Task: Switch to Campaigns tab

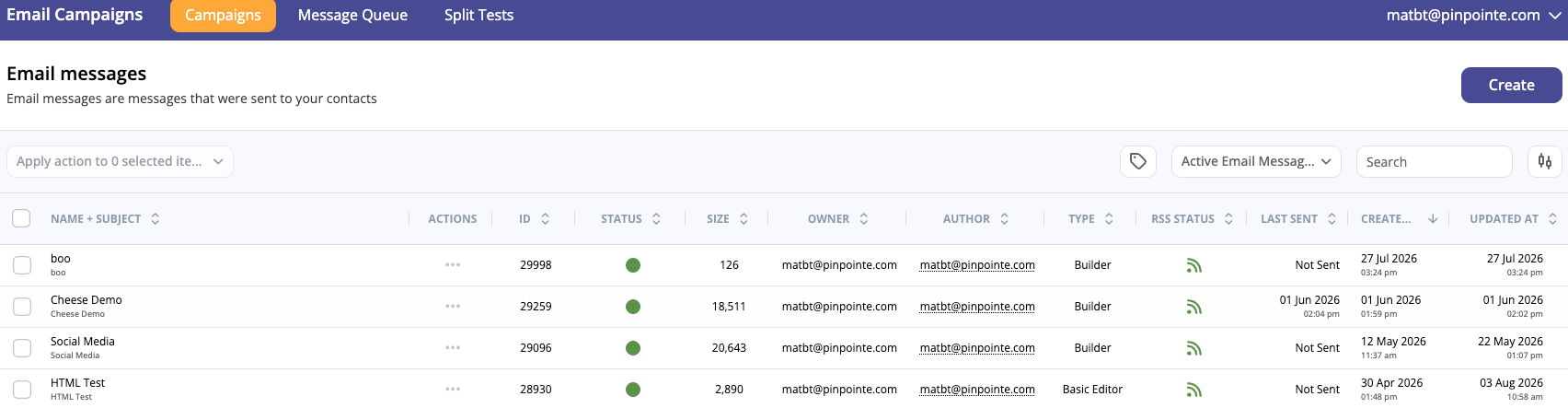Action: (x=223, y=16)
